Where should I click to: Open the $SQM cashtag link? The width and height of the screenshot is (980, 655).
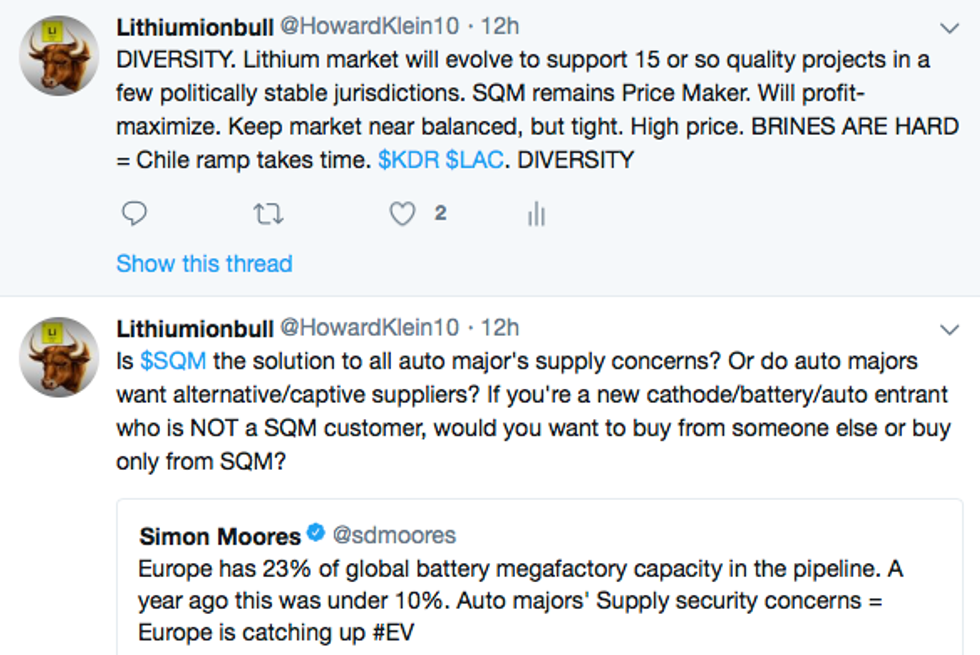pos(175,360)
